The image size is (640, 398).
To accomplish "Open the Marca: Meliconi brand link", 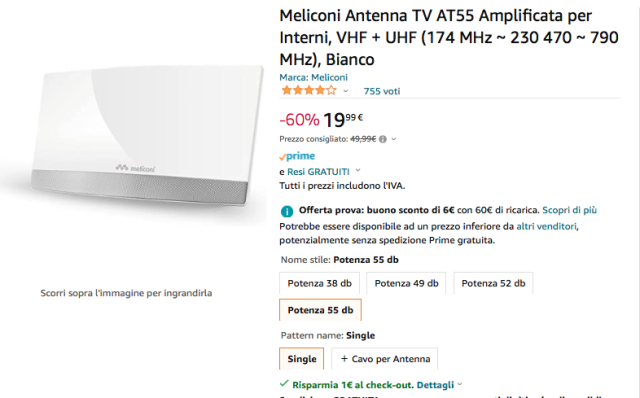I will 313,77.
